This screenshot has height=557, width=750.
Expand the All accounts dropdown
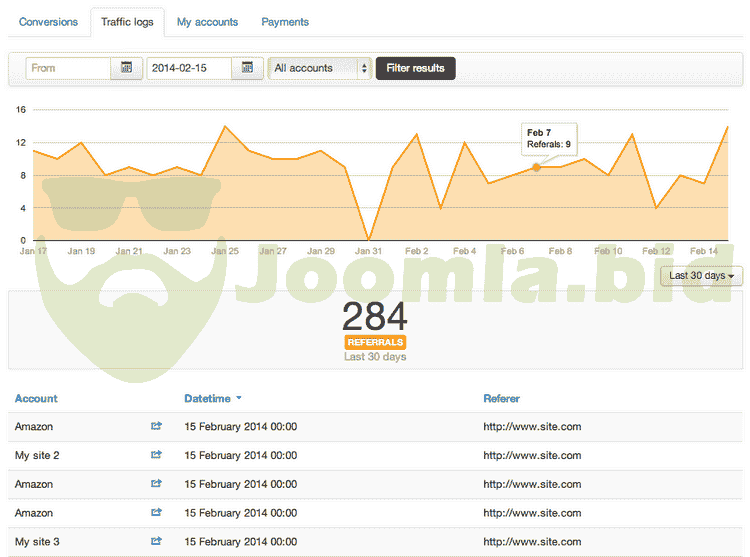coord(319,68)
